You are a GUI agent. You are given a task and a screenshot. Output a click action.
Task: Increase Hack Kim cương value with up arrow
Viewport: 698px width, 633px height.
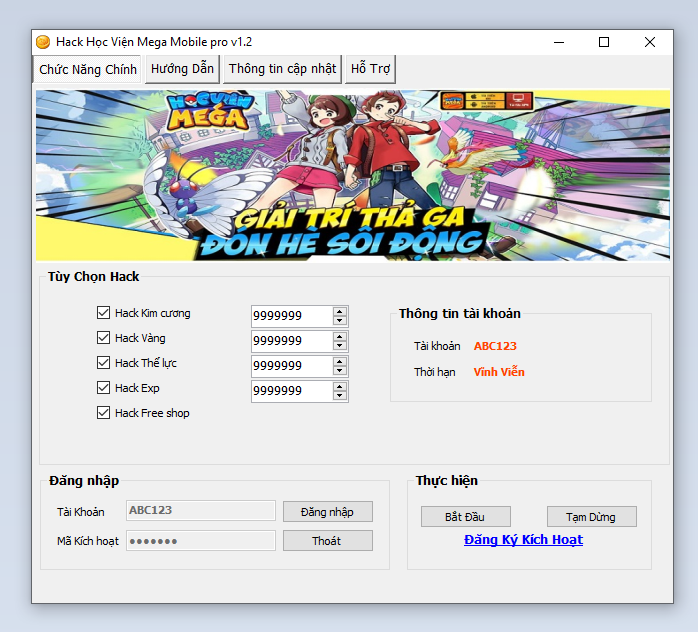340,311
